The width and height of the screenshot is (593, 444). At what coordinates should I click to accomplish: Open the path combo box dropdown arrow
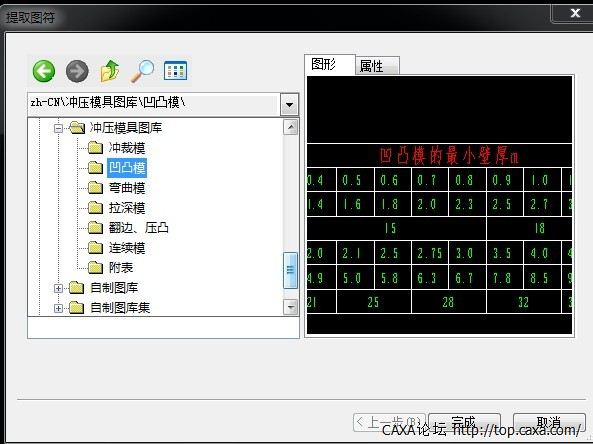pos(289,104)
